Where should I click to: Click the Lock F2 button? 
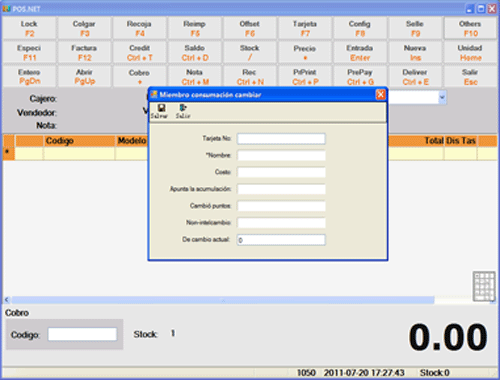point(29,28)
